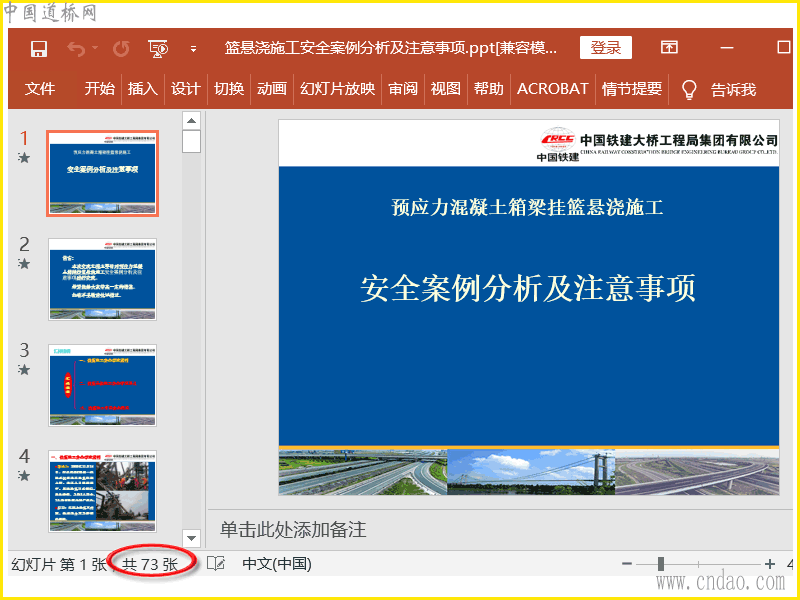This screenshot has width=800, height=600.
Task: Minimize the PowerPoint window
Action: click(x=727, y=48)
